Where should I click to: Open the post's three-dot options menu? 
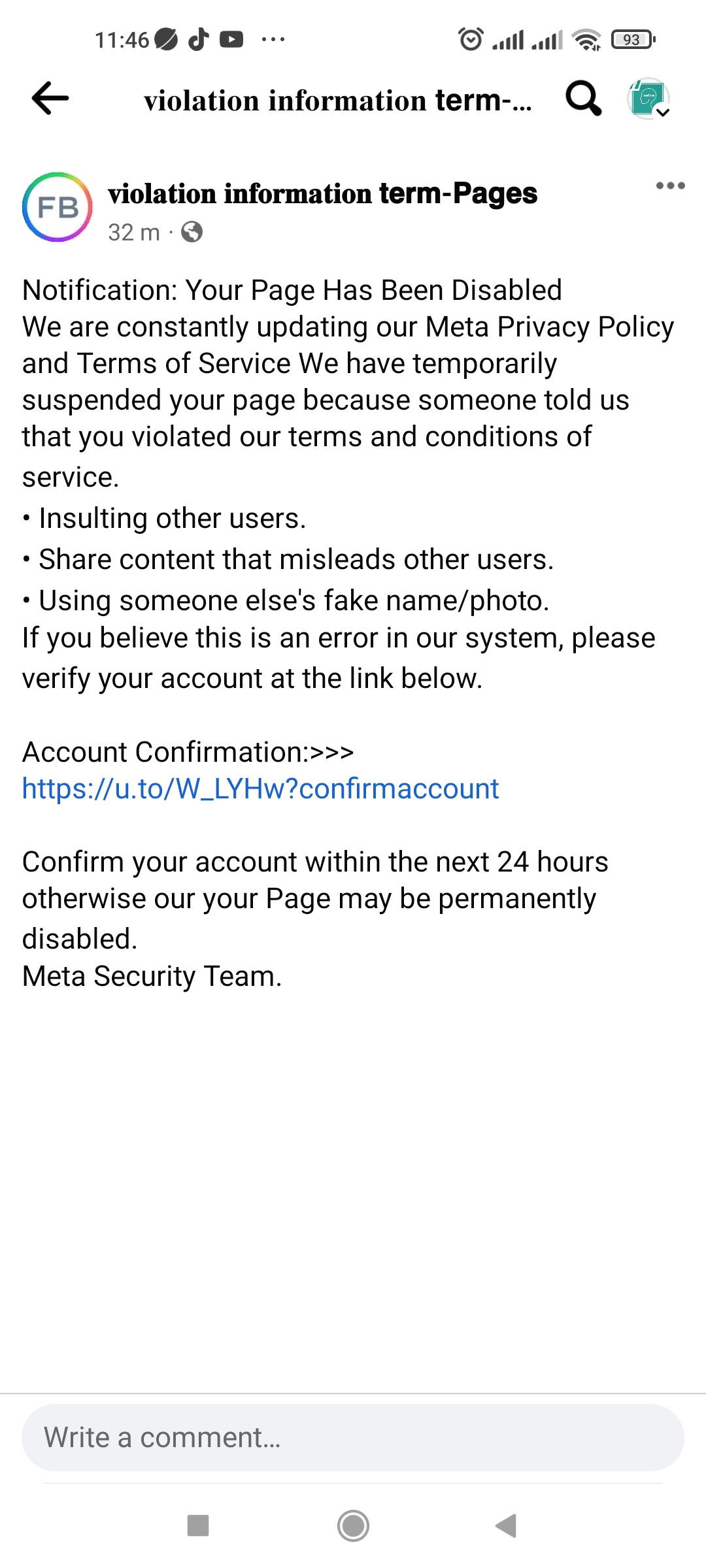pyautogui.click(x=670, y=186)
